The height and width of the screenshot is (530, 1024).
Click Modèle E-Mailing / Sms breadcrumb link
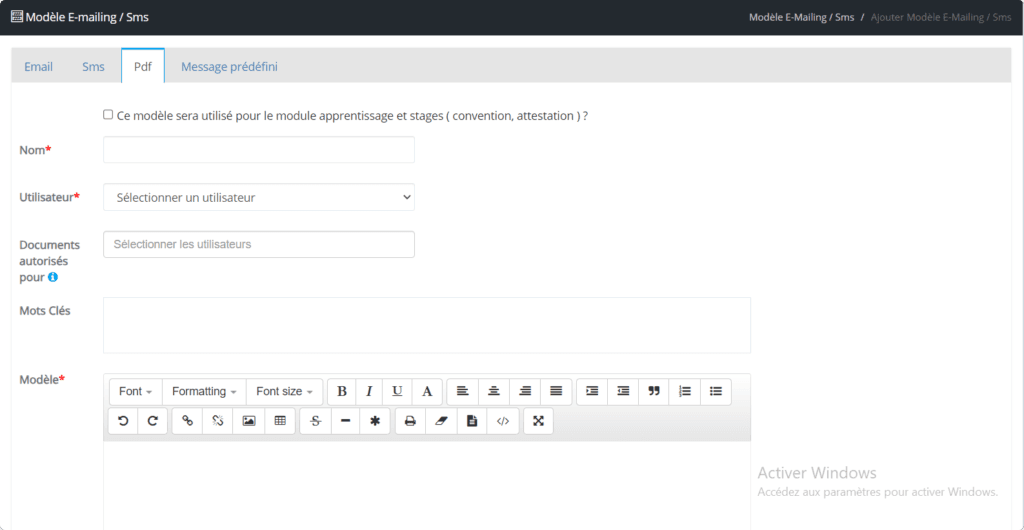(x=801, y=17)
